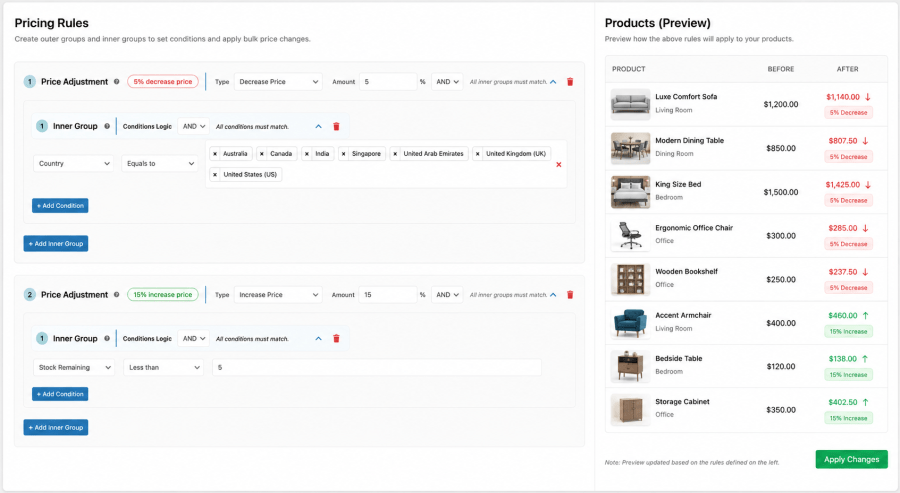Image resolution: width=900 pixels, height=493 pixels.
Task: Delete Price Adjustment 2 with its trash icon
Action: pos(570,295)
